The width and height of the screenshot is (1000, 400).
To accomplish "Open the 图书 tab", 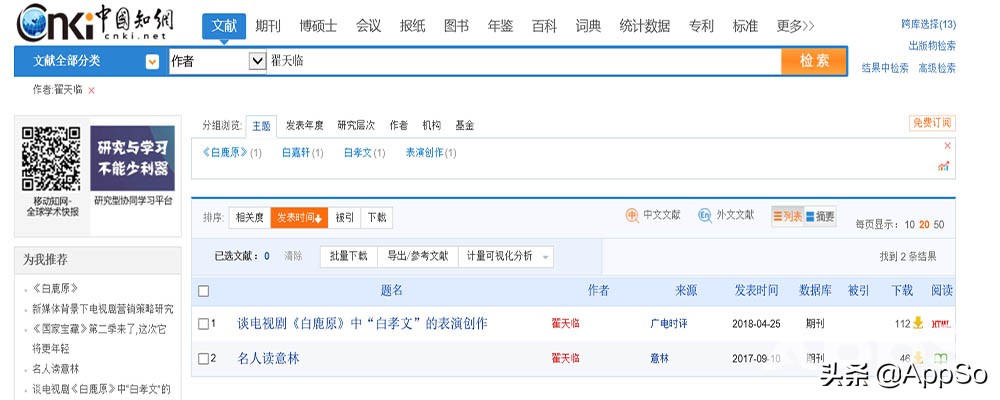I will tap(457, 26).
